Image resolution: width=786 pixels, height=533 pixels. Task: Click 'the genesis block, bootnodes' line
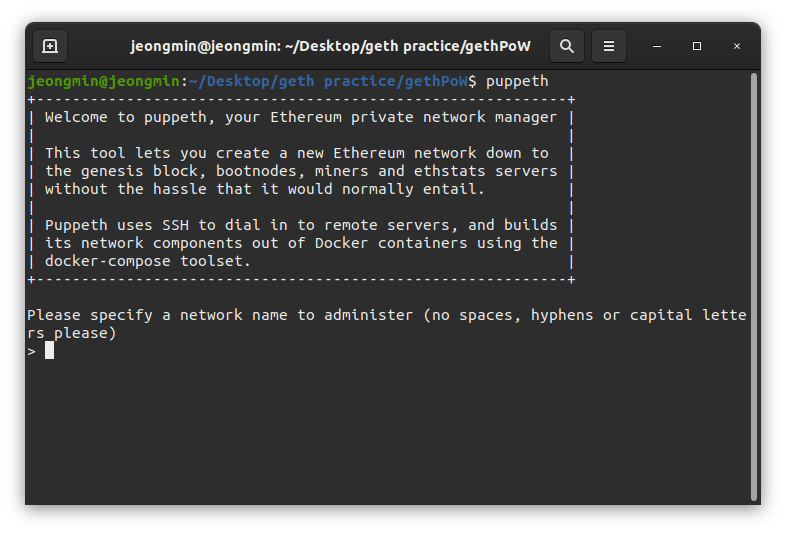point(301,171)
